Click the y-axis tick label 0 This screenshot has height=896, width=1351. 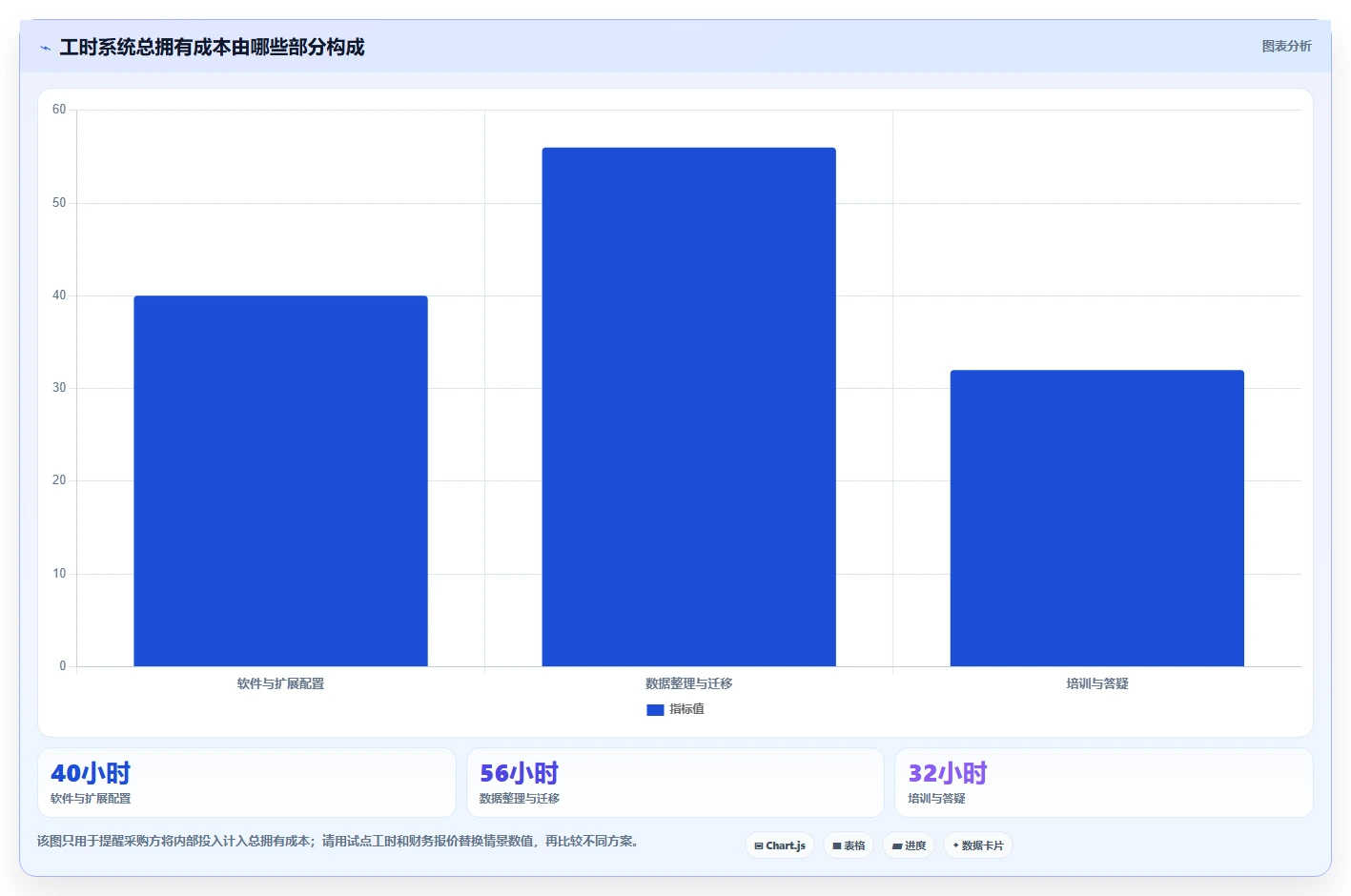click(x=63, y=666)
